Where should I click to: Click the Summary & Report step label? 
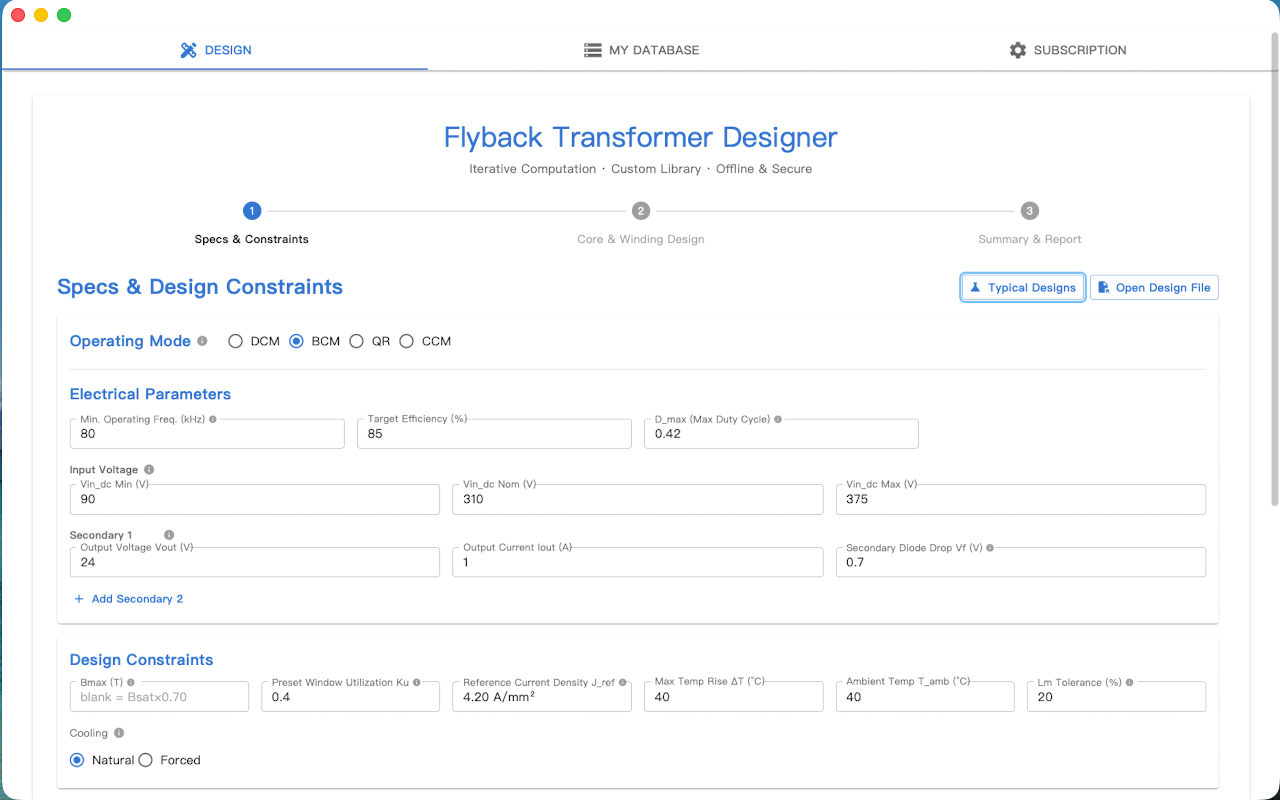click(x=1030, y=240)
